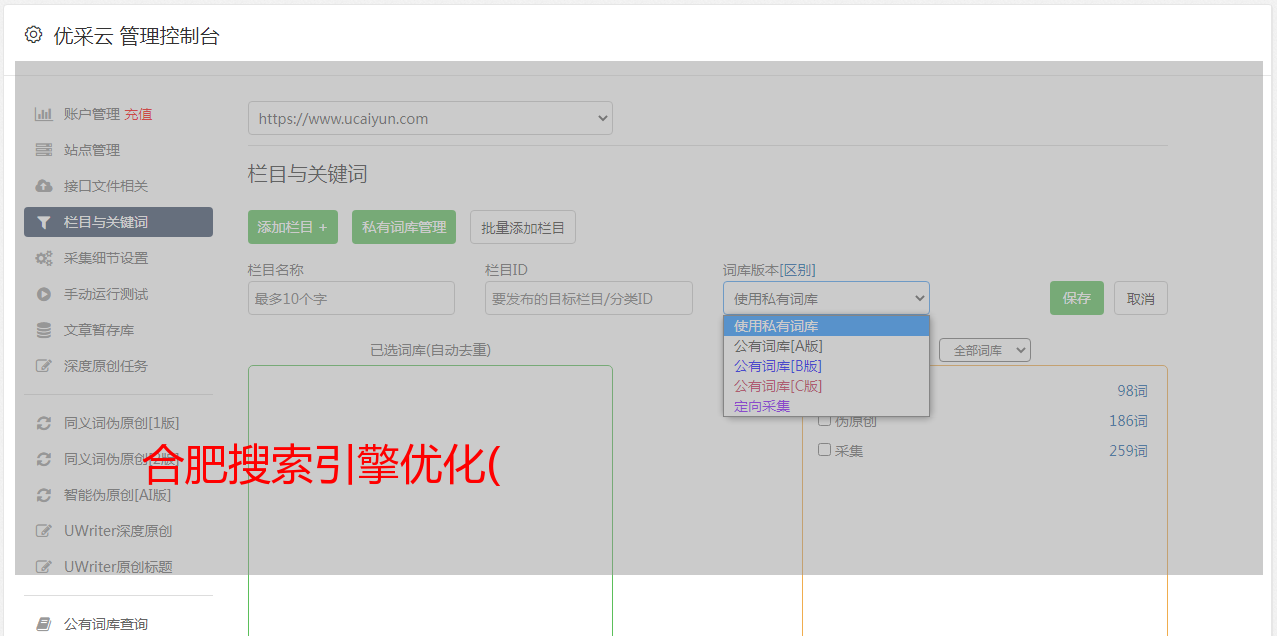Choose 公有词库[A版] from the dropdown list
Screen dimensions: 1277x636
778,346
